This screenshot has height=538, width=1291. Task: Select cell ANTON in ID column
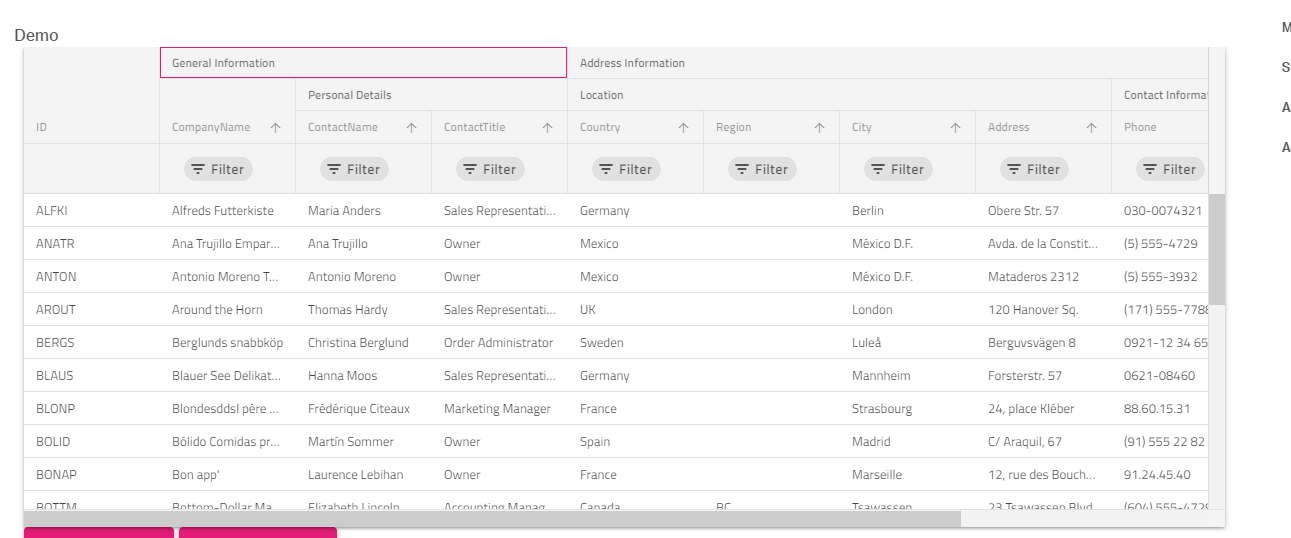(x=91, y=277)
